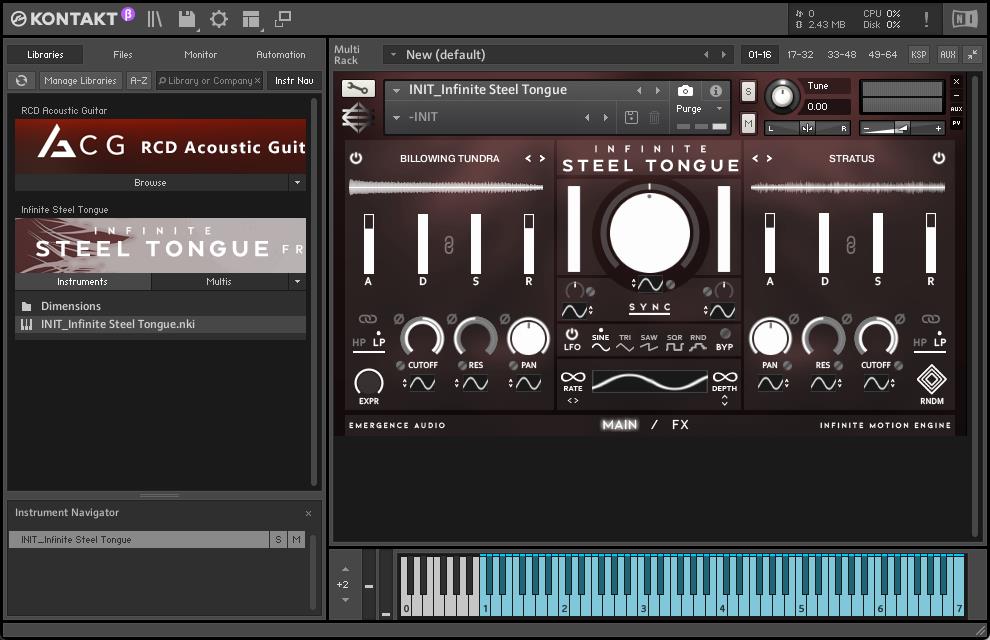Click the save floppy disk icon
Viewport: 990px width, 640px height.
coord(186,19)
